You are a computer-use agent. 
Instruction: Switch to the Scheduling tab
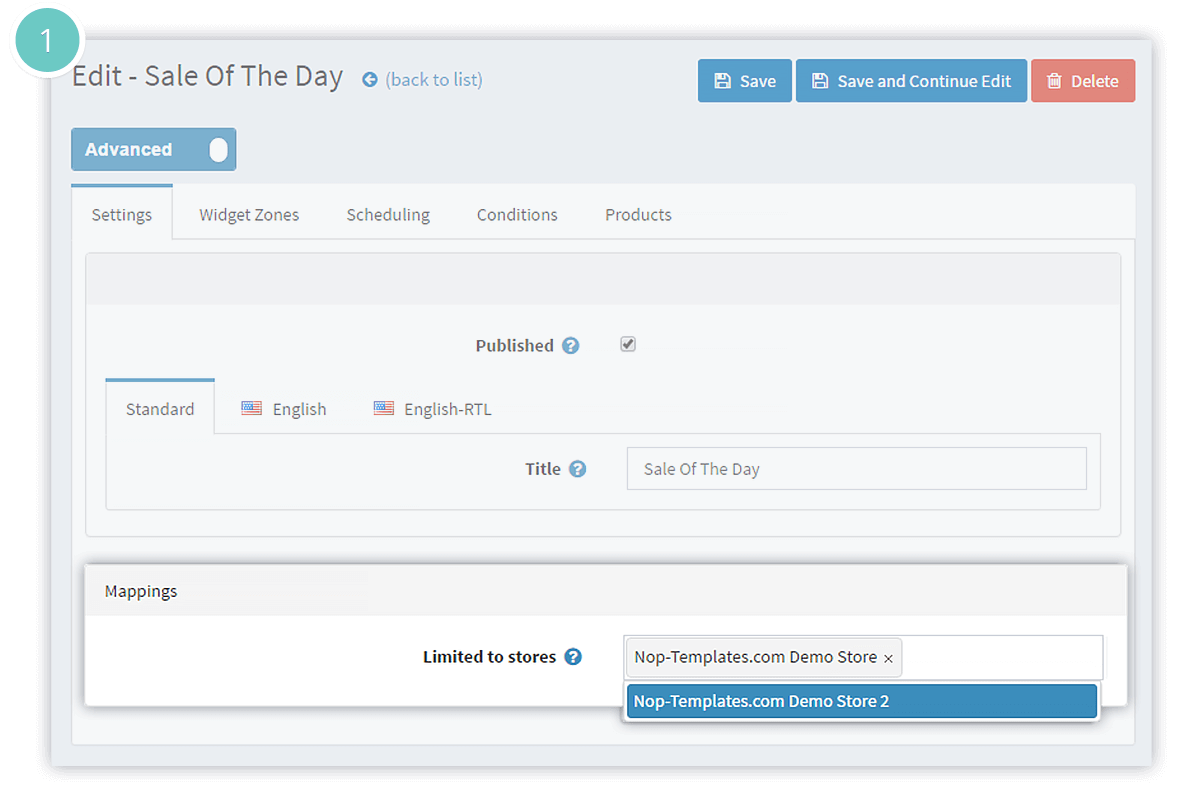click(388, 215)
